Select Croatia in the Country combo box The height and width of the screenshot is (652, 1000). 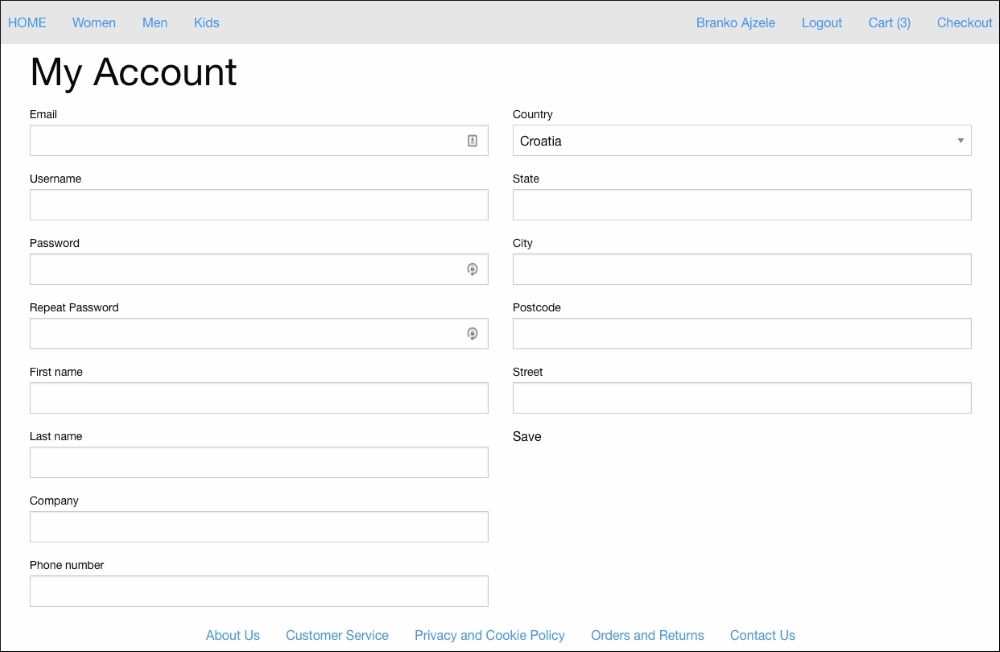(x=740, y=140)
